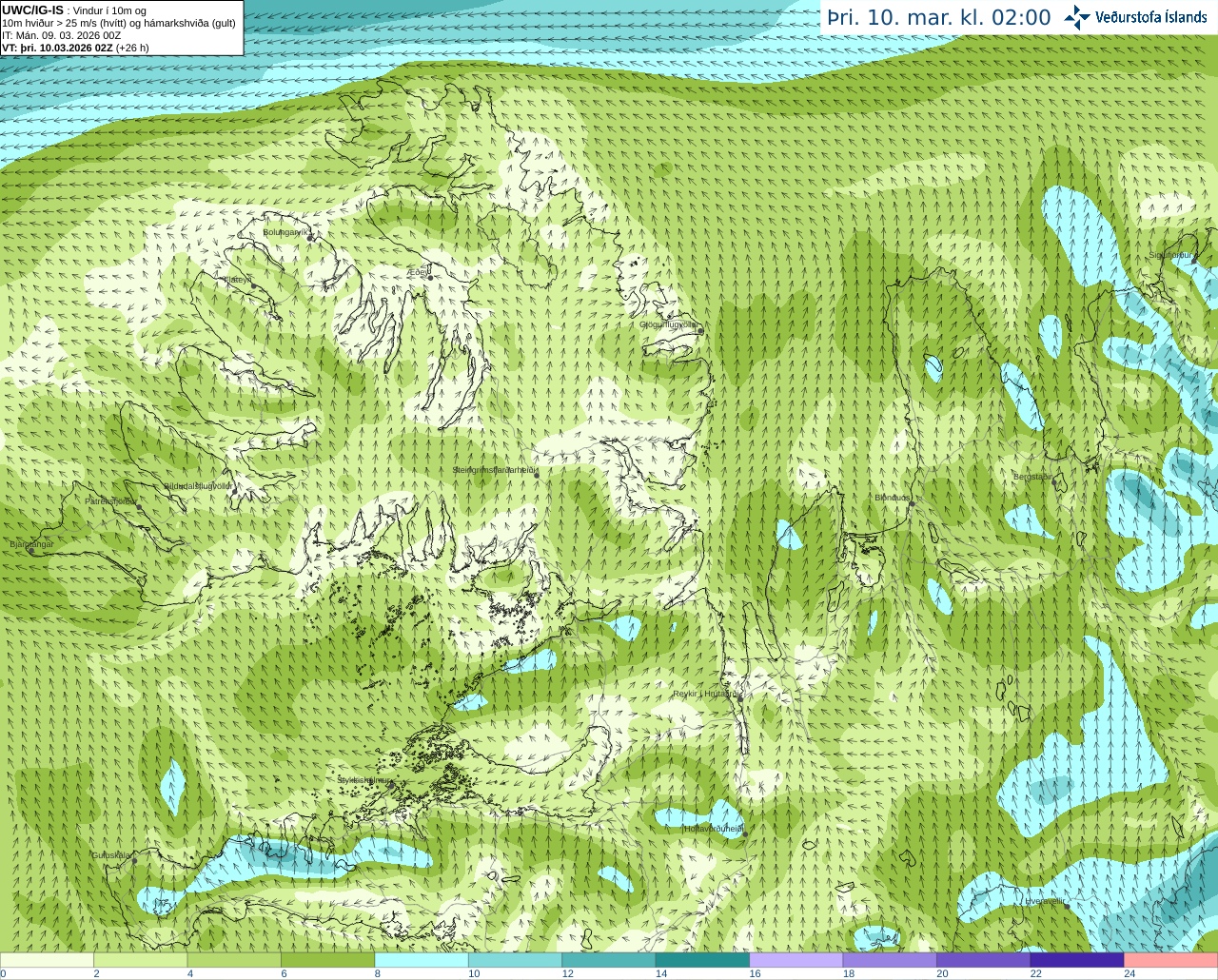Click the legend value 20

[942, 973]
